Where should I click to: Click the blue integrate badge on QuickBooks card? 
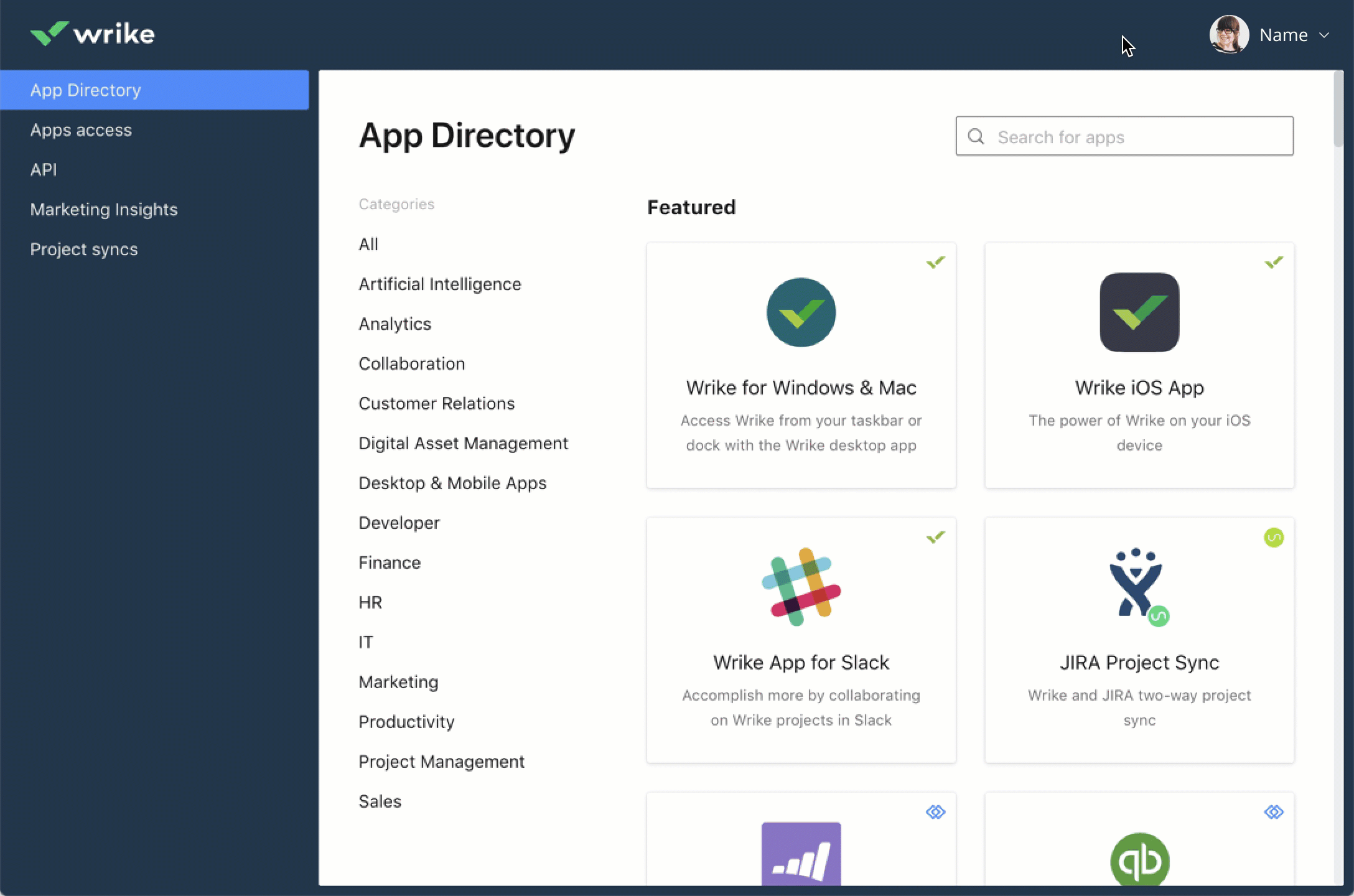pyautogui.click(x=1274, y=812)
